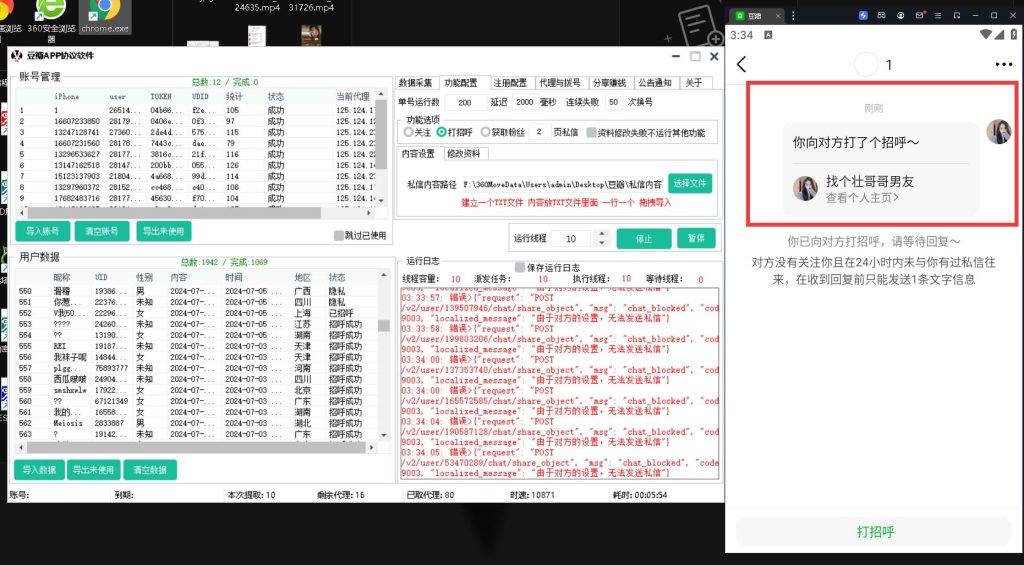Click the sender avatar beside the greeting message

point(998,132)
